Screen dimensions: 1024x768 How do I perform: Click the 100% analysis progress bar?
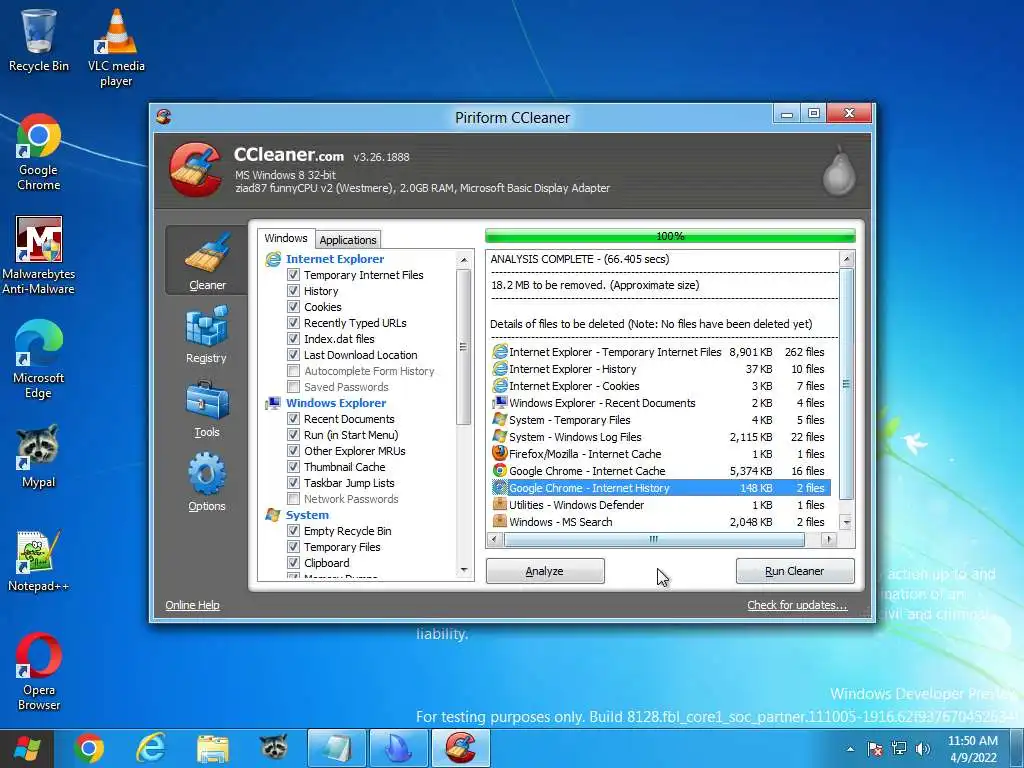[x=670, y=236]
